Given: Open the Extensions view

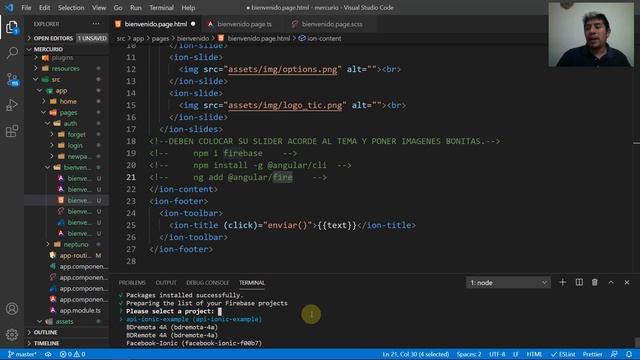Looking at the screenshot, I should [x=12, y=131].
